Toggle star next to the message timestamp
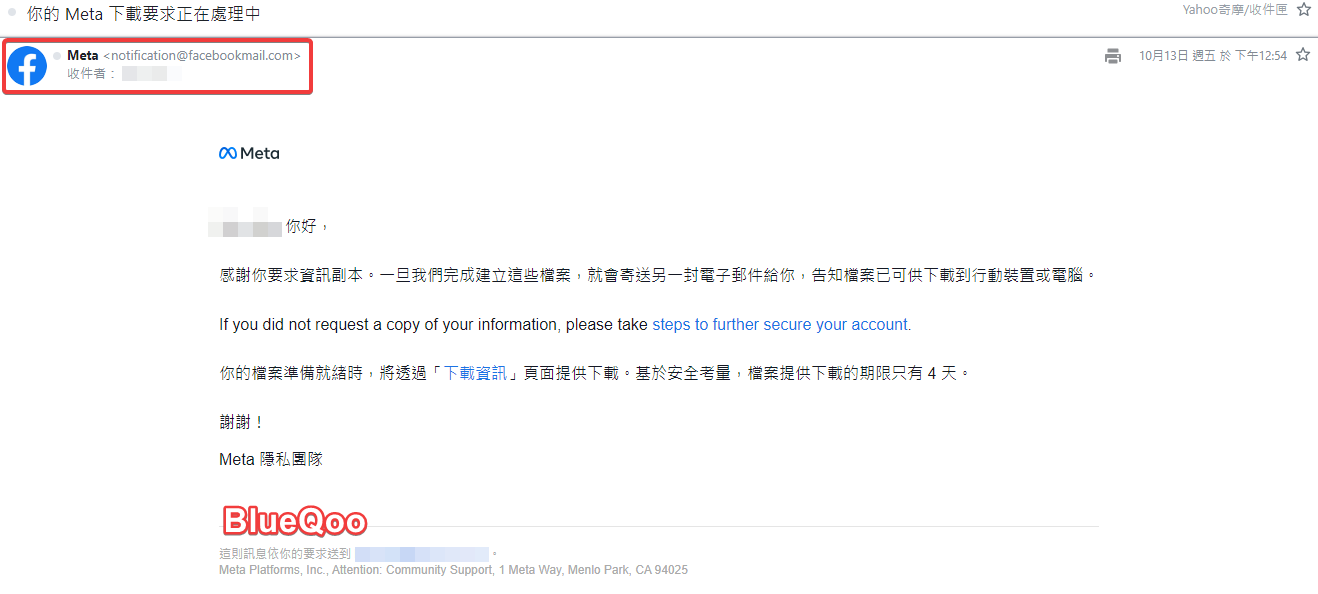This screenshot has height=594, width=1318. 1302,55
